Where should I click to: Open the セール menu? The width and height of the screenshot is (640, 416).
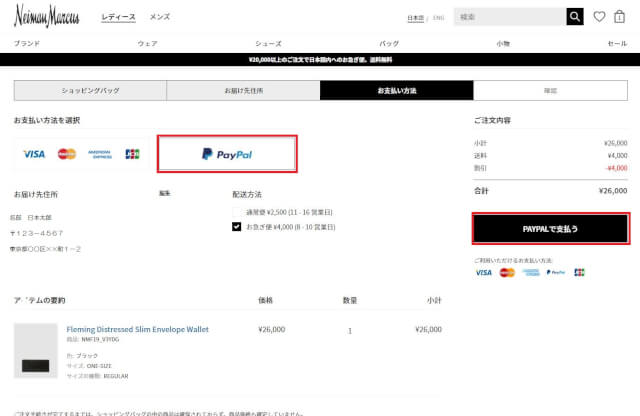tap(617, 43)
